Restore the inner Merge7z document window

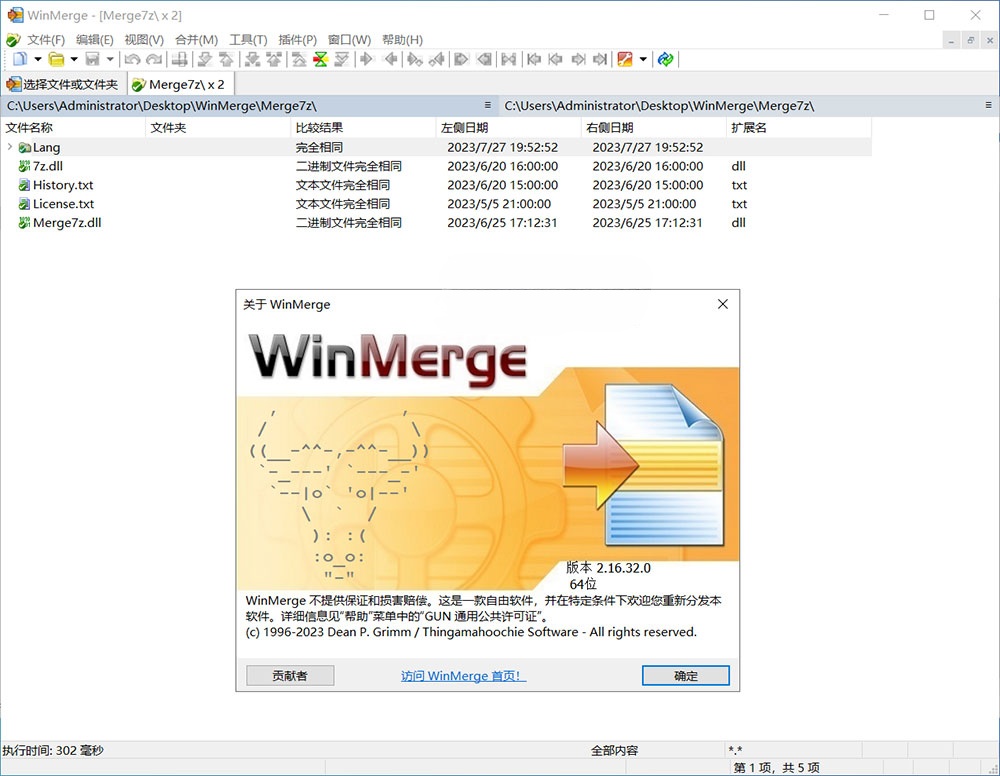coord(971,40)
